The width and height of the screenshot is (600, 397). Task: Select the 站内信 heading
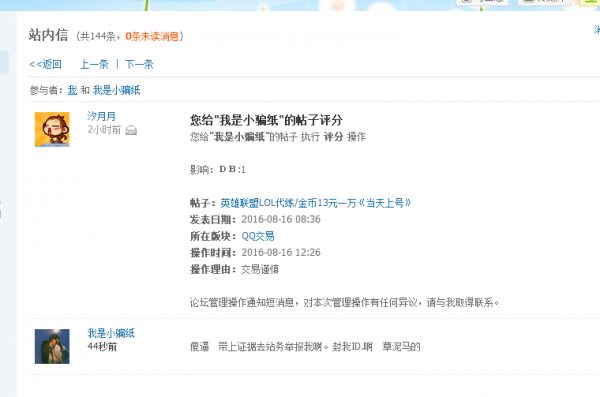48,35
